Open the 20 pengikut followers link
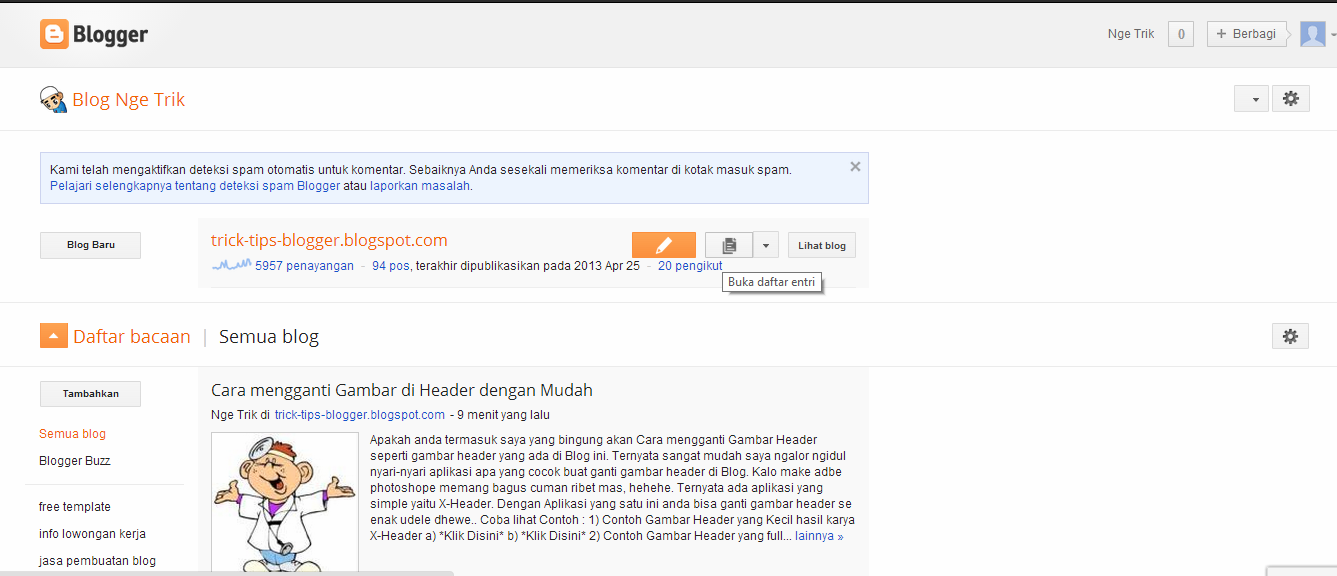 point(690,266)
